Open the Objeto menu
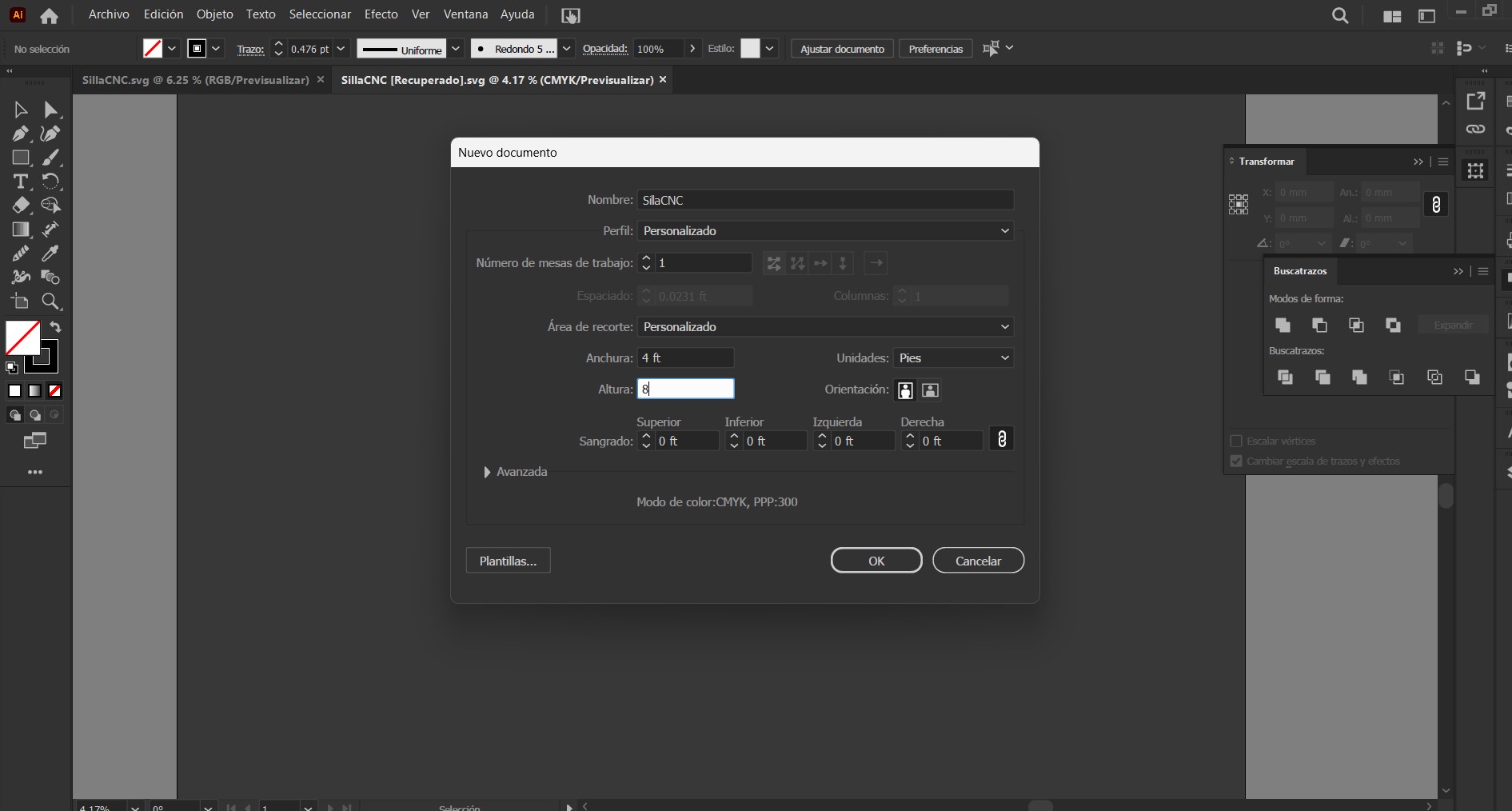This screenshot has width=1512, height=811. [213, 14]
